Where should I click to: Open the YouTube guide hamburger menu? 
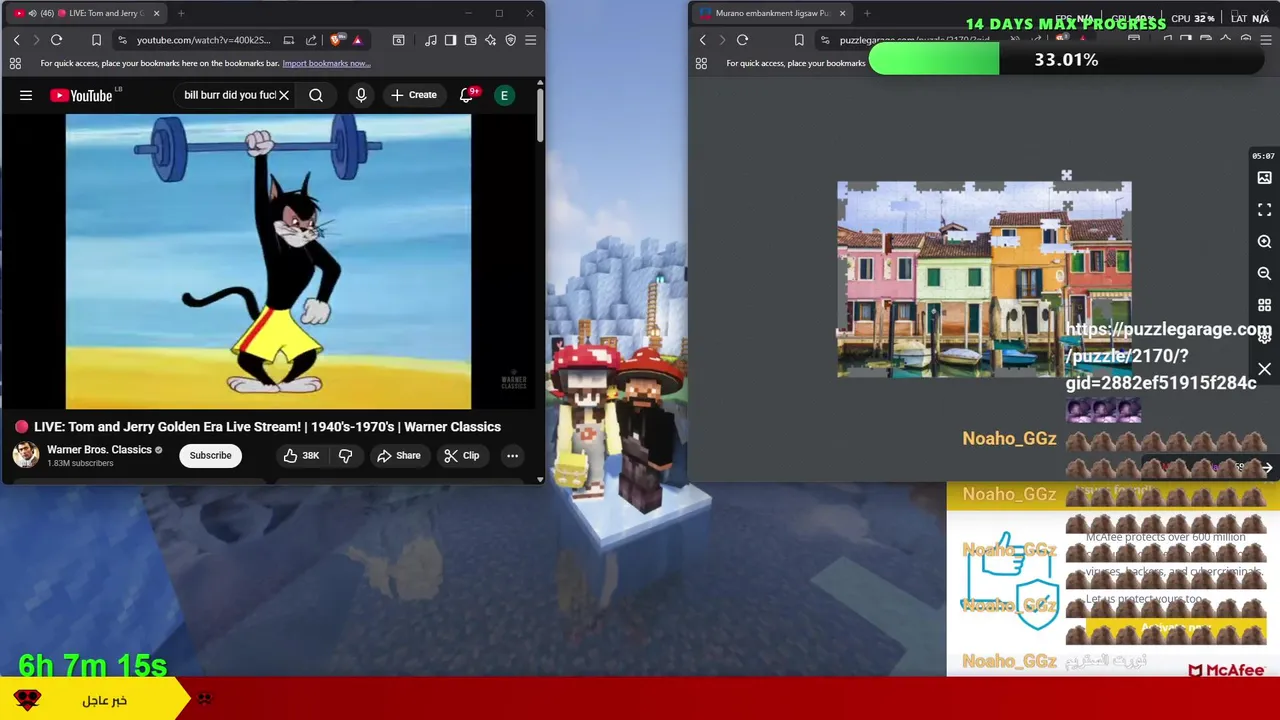point(26,95)
